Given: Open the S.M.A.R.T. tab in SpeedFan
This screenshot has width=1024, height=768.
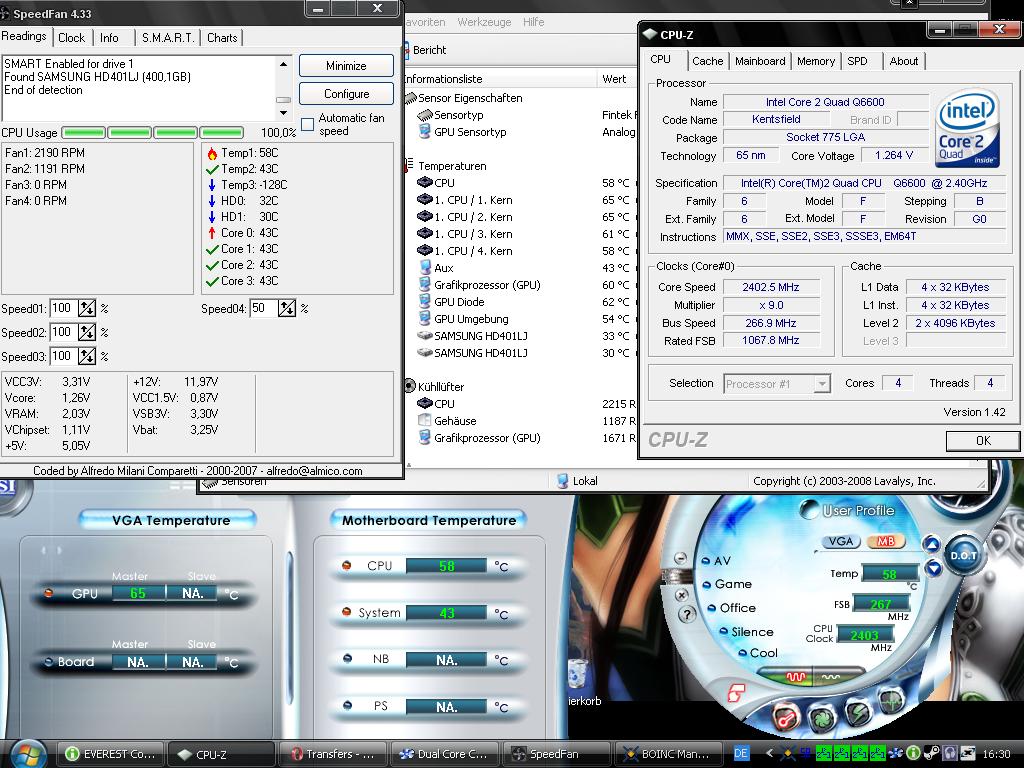Looking at the screenshot, I should (x=168, y=38).
